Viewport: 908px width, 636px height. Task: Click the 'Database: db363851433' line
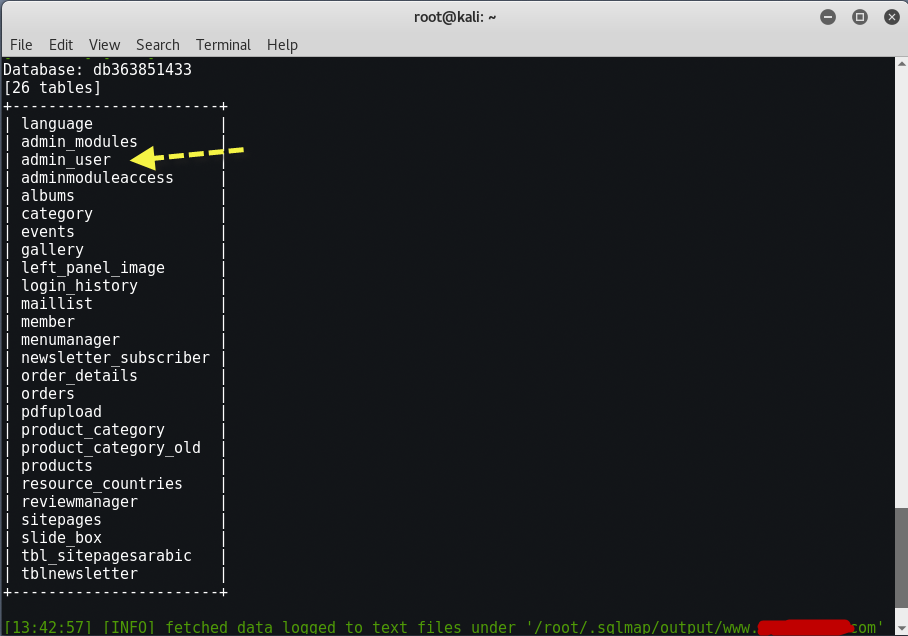[x=97, y=70]
